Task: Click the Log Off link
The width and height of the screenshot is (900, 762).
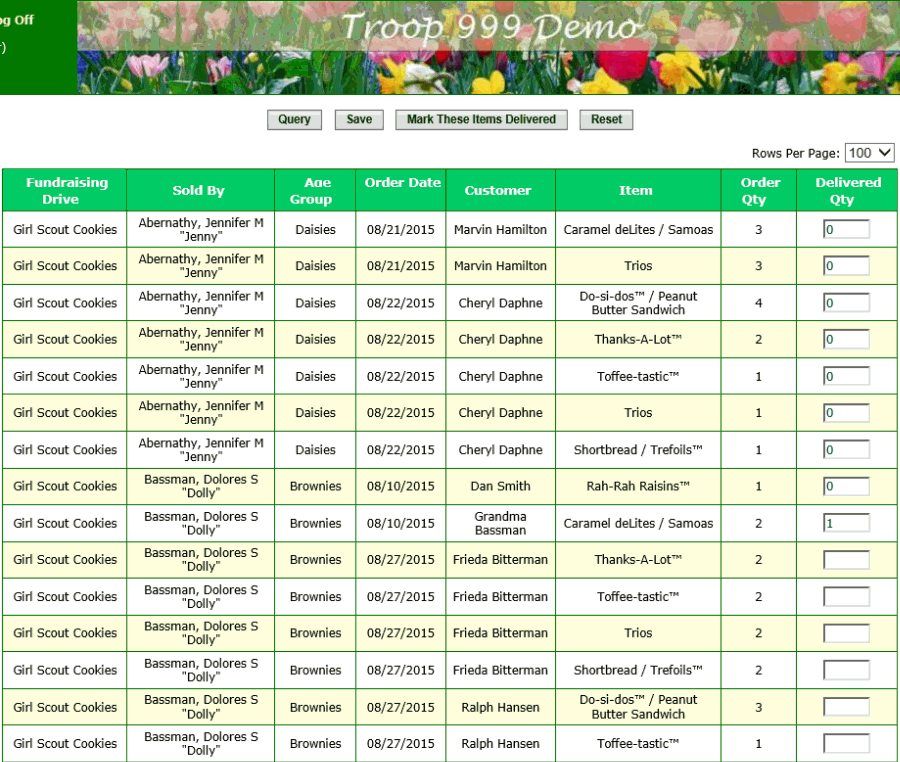Action: click(17, 20)
